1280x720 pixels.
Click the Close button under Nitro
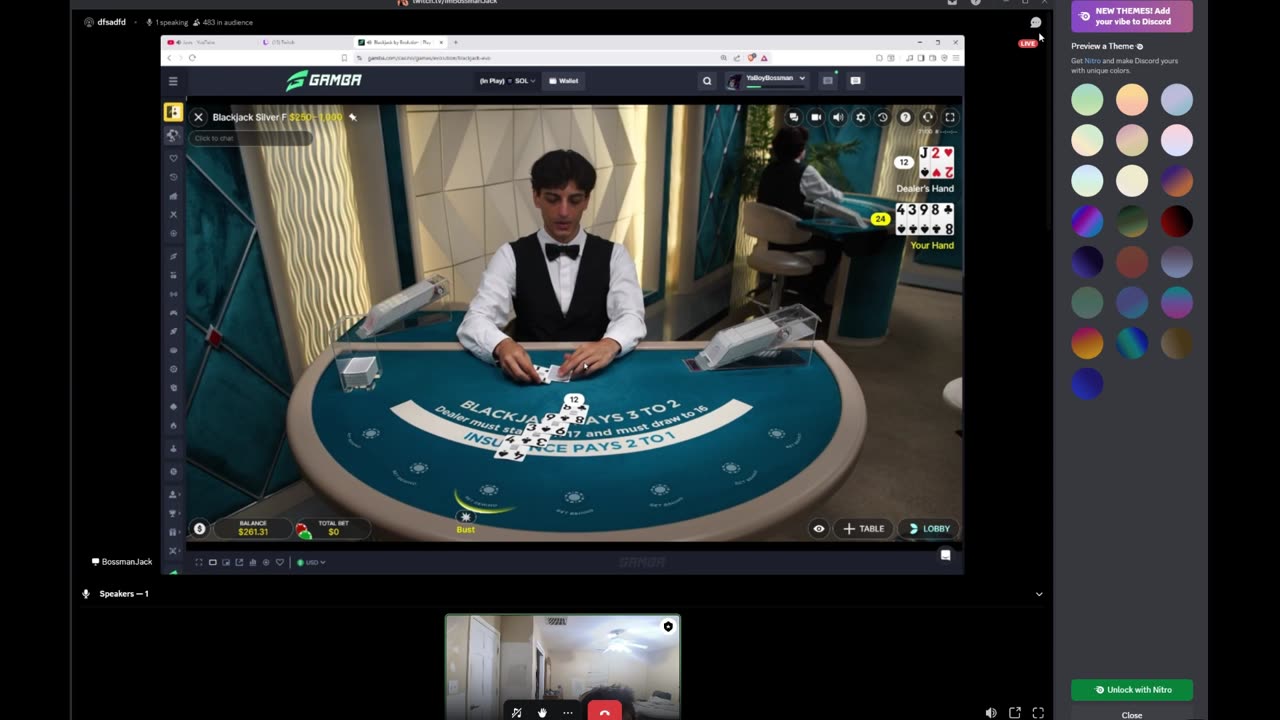coord(1132,715)
